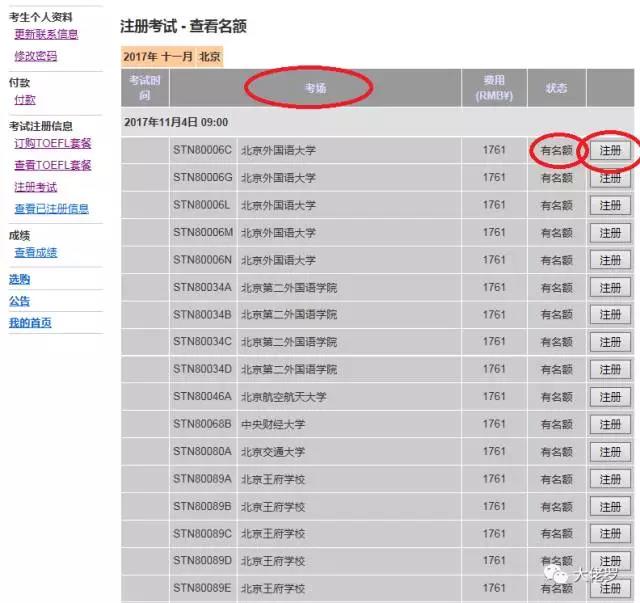Open the 选购 sidebar link

pyautogui.click(x=19, y=279)
